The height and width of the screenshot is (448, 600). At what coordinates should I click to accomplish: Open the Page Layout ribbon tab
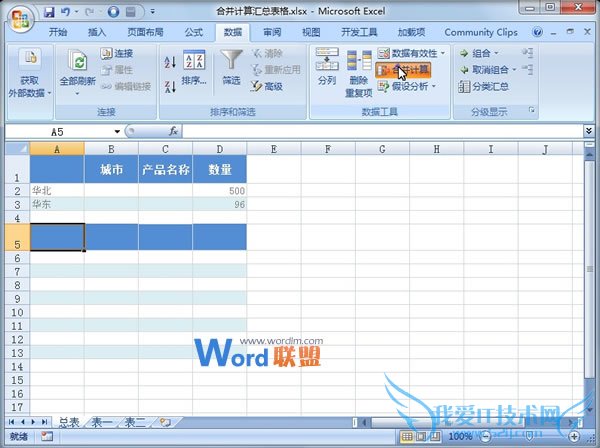coord(145,32)
